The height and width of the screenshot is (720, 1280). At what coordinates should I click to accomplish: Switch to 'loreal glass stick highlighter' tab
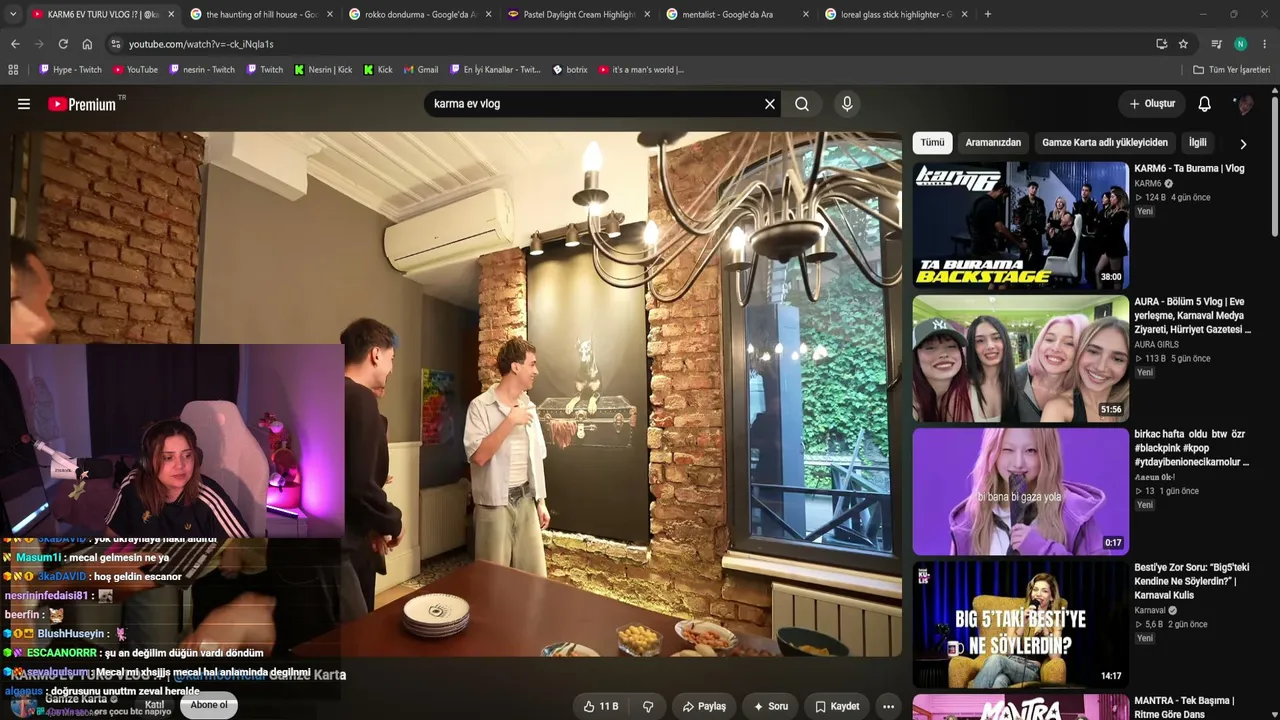tap(896, 14)
